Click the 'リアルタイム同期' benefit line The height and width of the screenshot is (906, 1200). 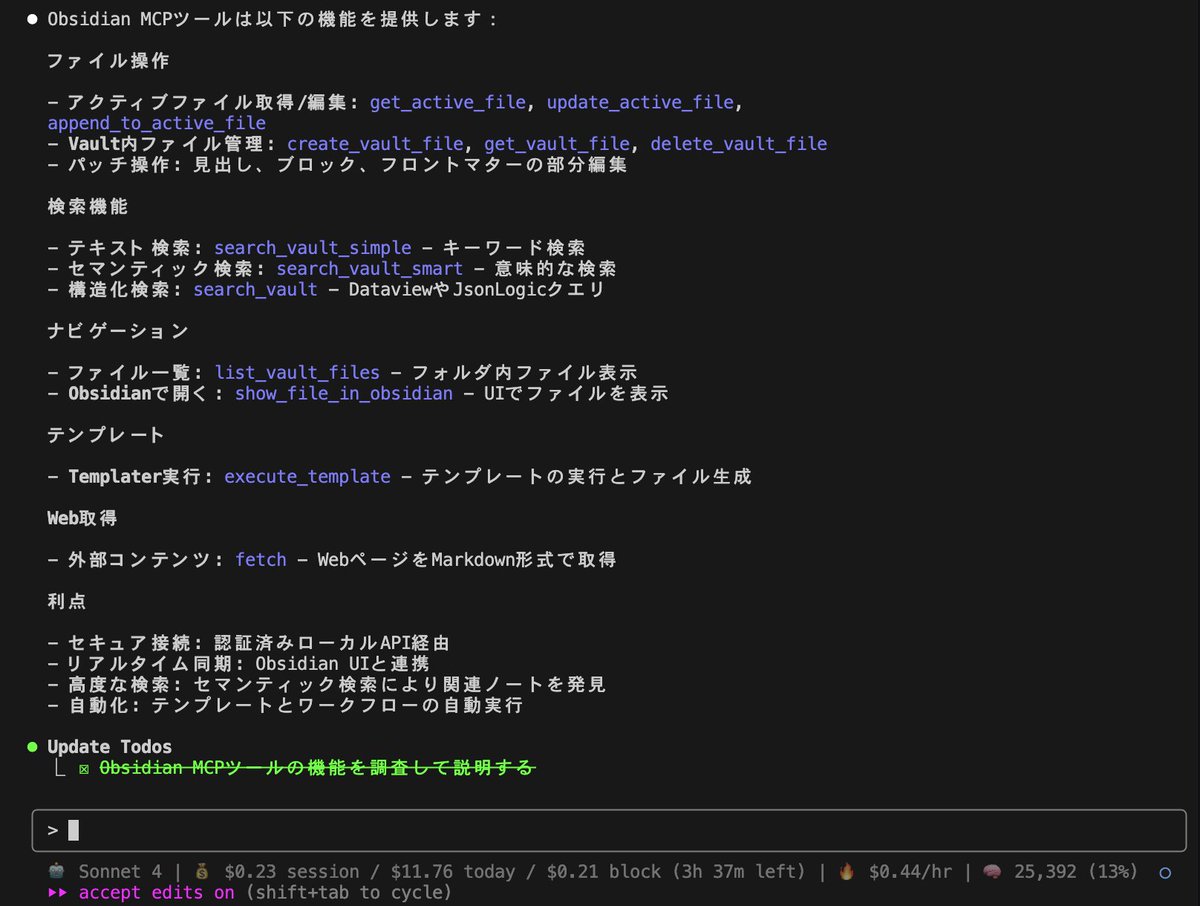(x=238, y=664)
